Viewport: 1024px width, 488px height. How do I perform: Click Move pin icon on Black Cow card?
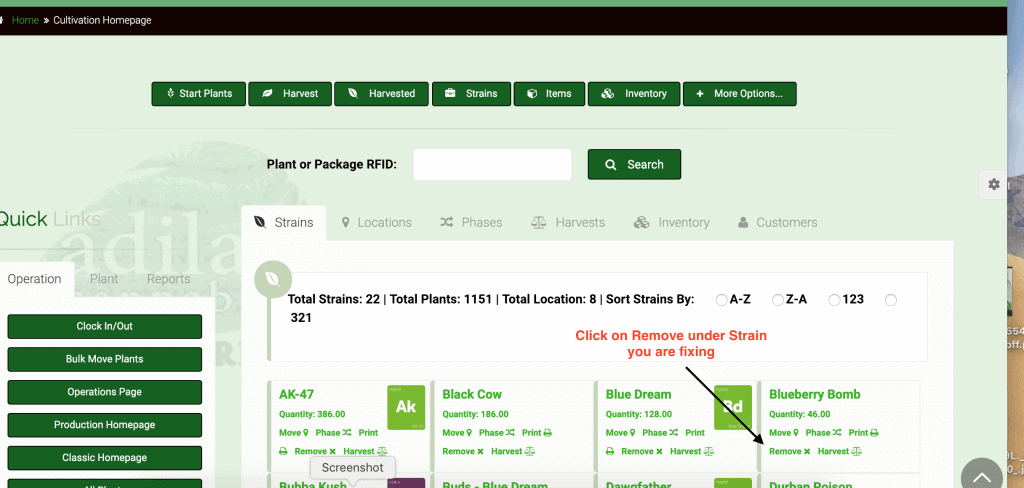point(470,432)
